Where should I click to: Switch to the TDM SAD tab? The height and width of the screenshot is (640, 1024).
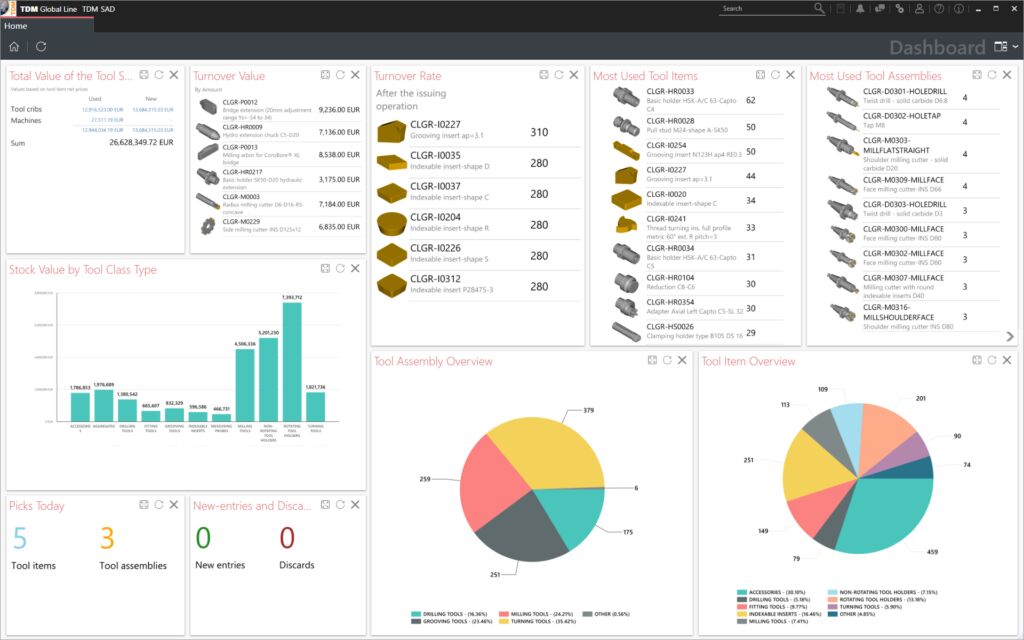pyautogui.click(x=97, y=8)
